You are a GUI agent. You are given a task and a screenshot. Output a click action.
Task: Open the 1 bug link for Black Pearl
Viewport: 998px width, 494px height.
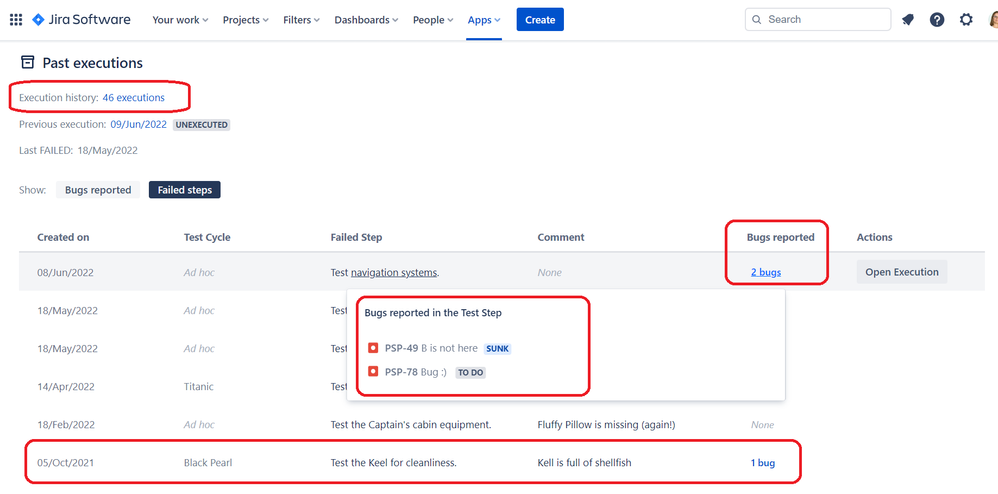click(763, 463)
